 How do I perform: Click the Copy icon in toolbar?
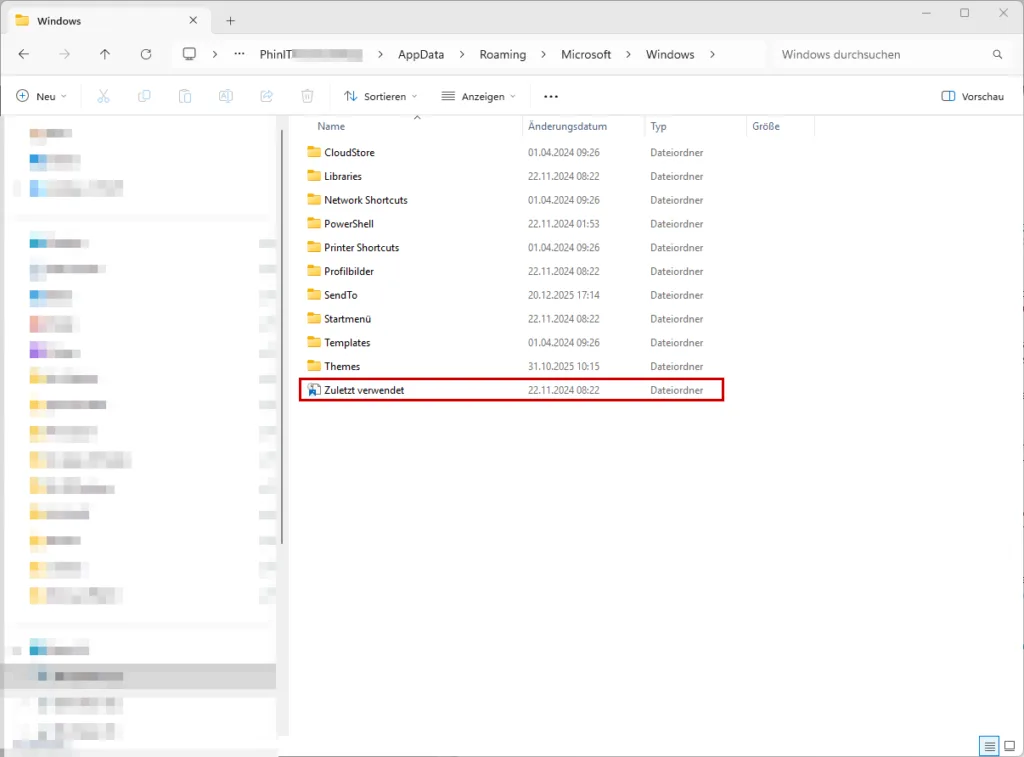(x=144, y=96)
